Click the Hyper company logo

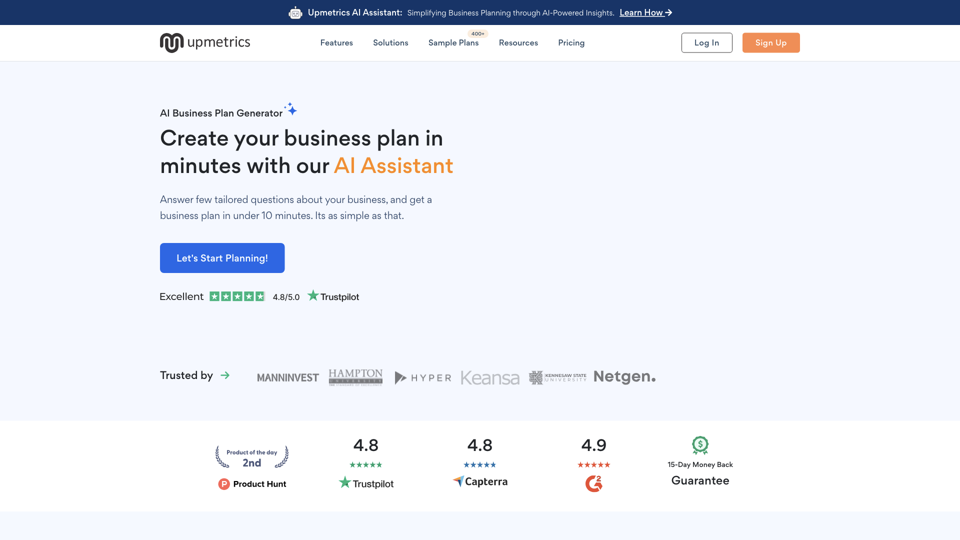click(x=422, y=378)
